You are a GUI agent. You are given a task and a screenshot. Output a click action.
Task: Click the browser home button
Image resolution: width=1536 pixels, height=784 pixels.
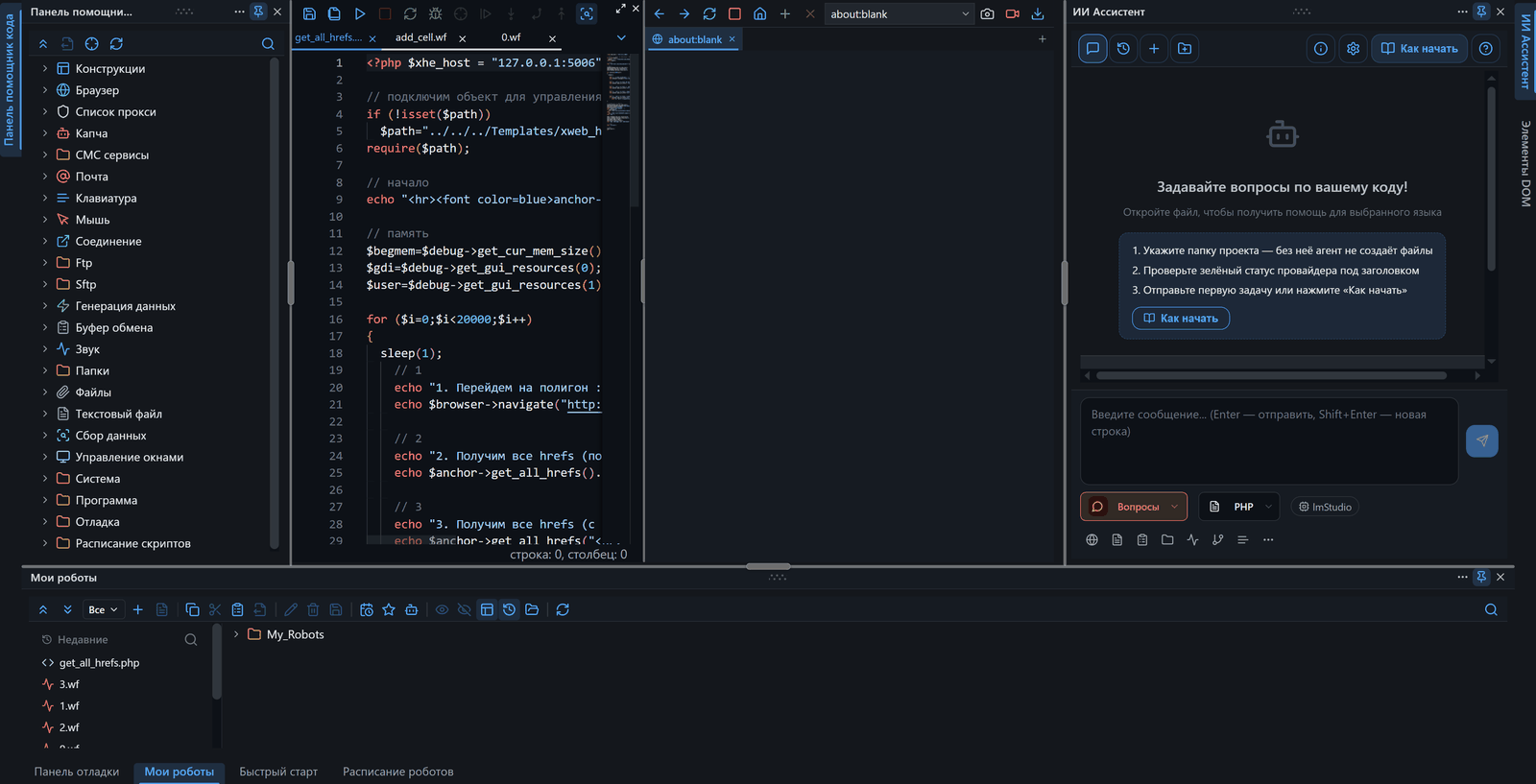coord(759,13)
